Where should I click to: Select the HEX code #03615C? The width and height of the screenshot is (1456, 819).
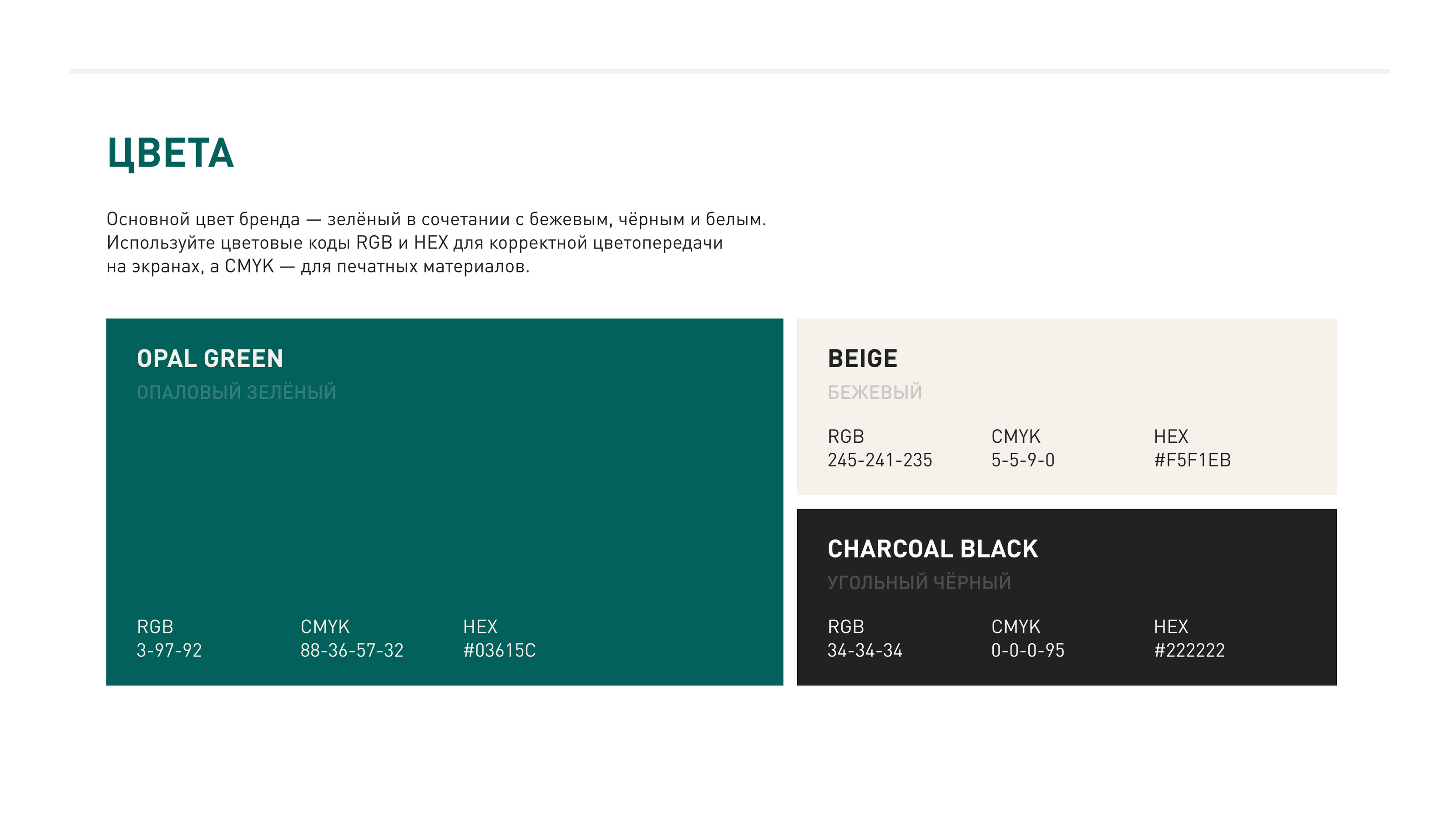[x=499, y=651]
